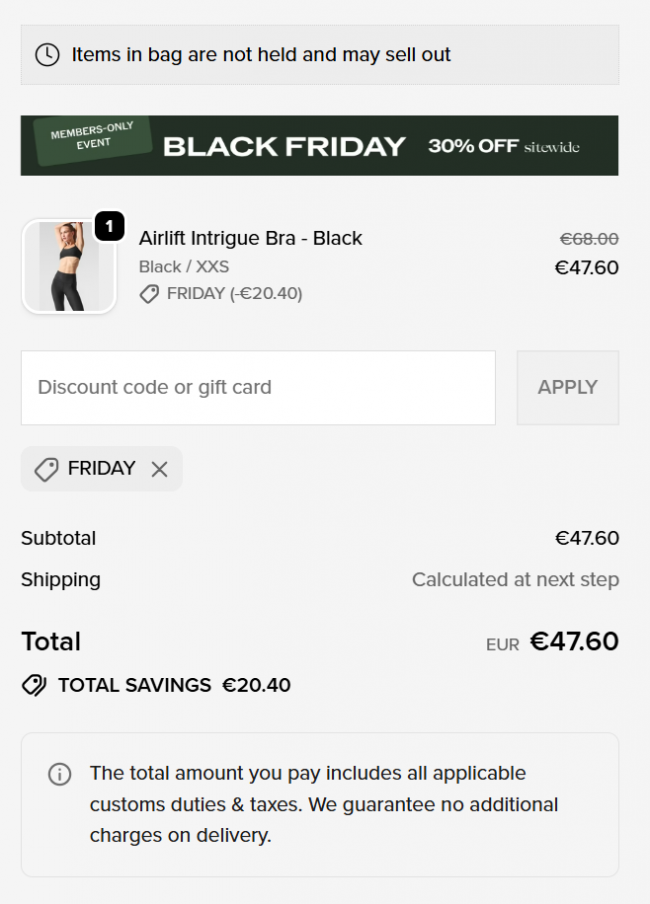The image size is (650, 904).
Task: Select the Airlift Intrigue Bra - Black title
Action: point(250,238)
